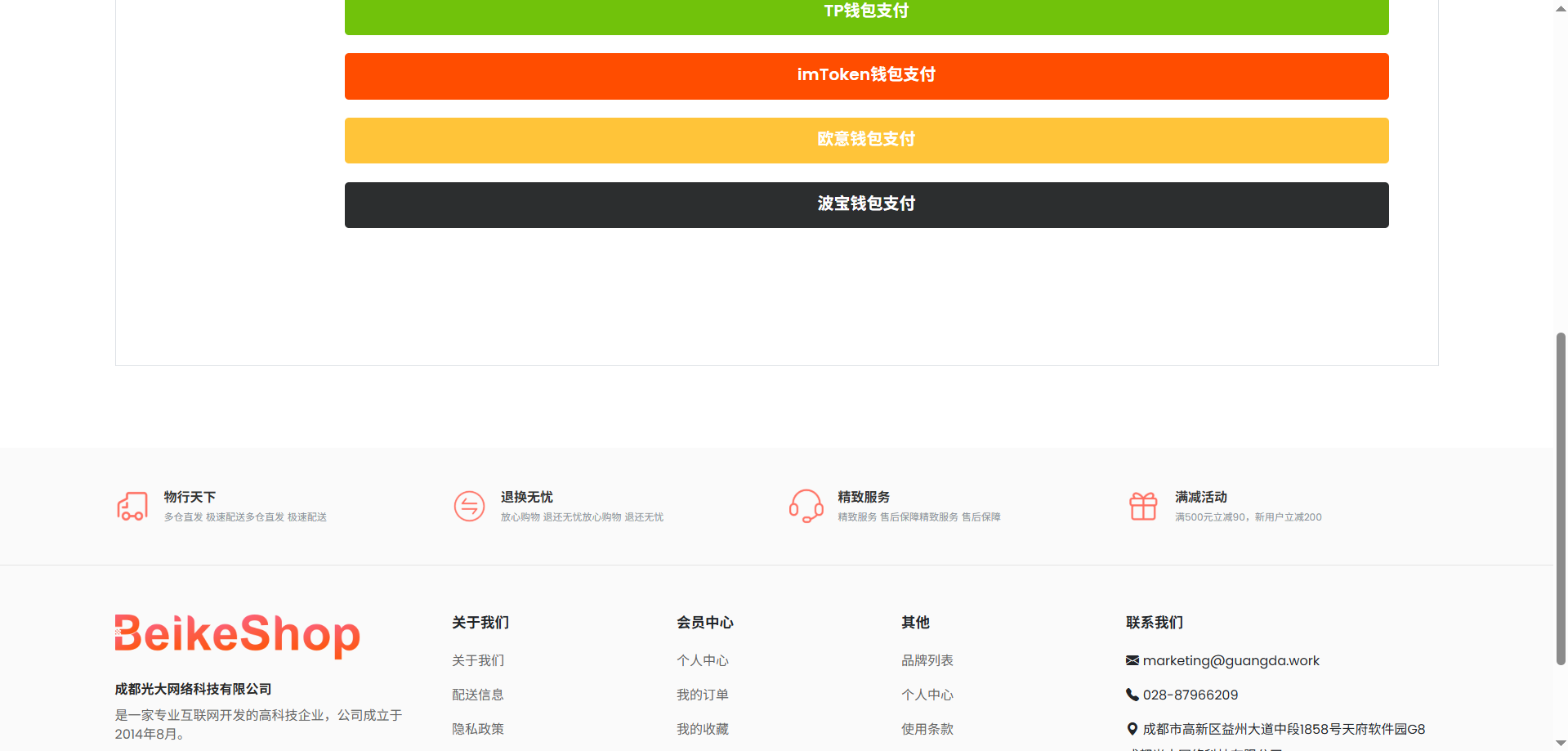Open the 使用条款 link

coord(927,729)
